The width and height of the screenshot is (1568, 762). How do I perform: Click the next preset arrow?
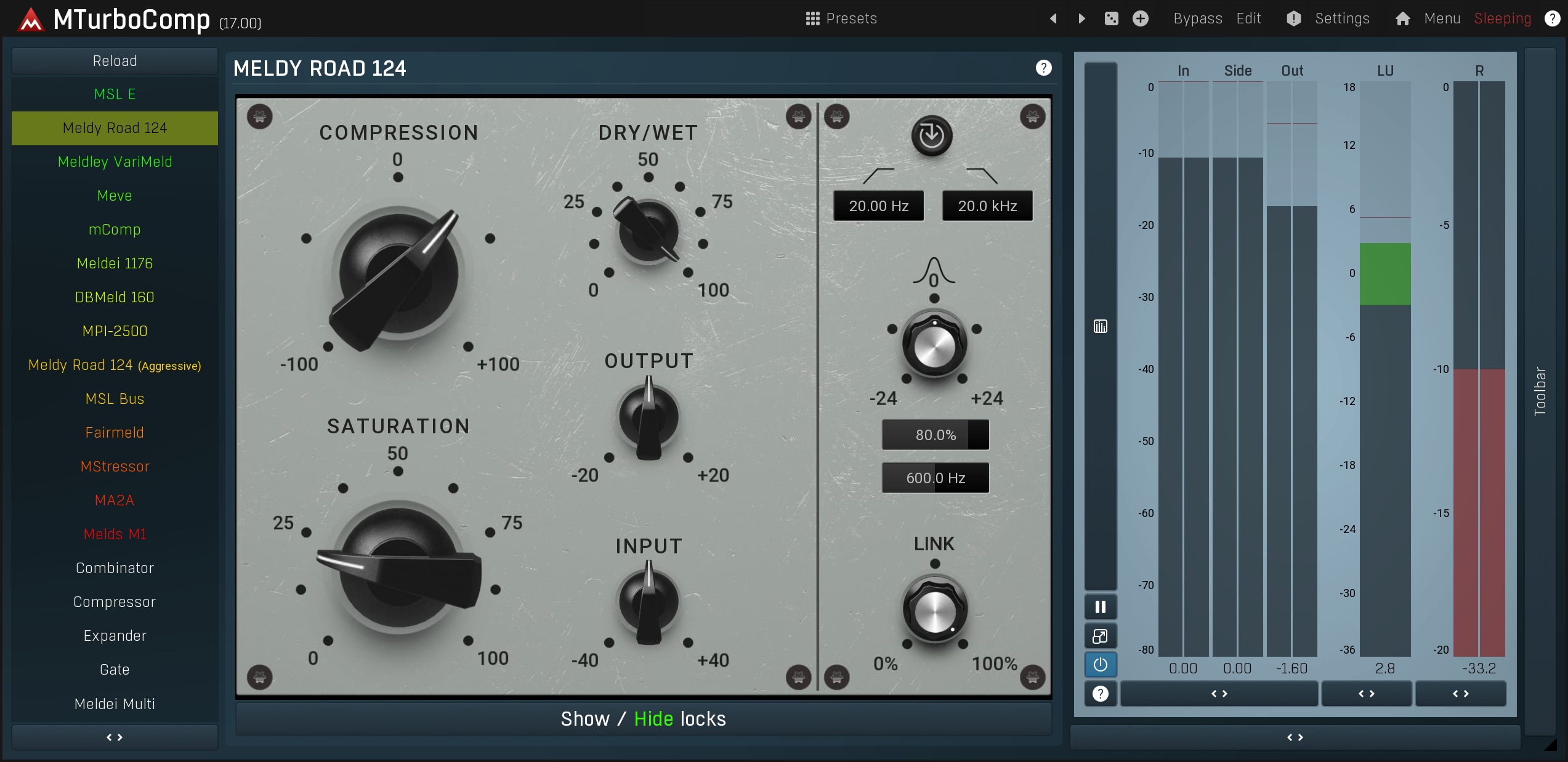tap(1082, 18)
